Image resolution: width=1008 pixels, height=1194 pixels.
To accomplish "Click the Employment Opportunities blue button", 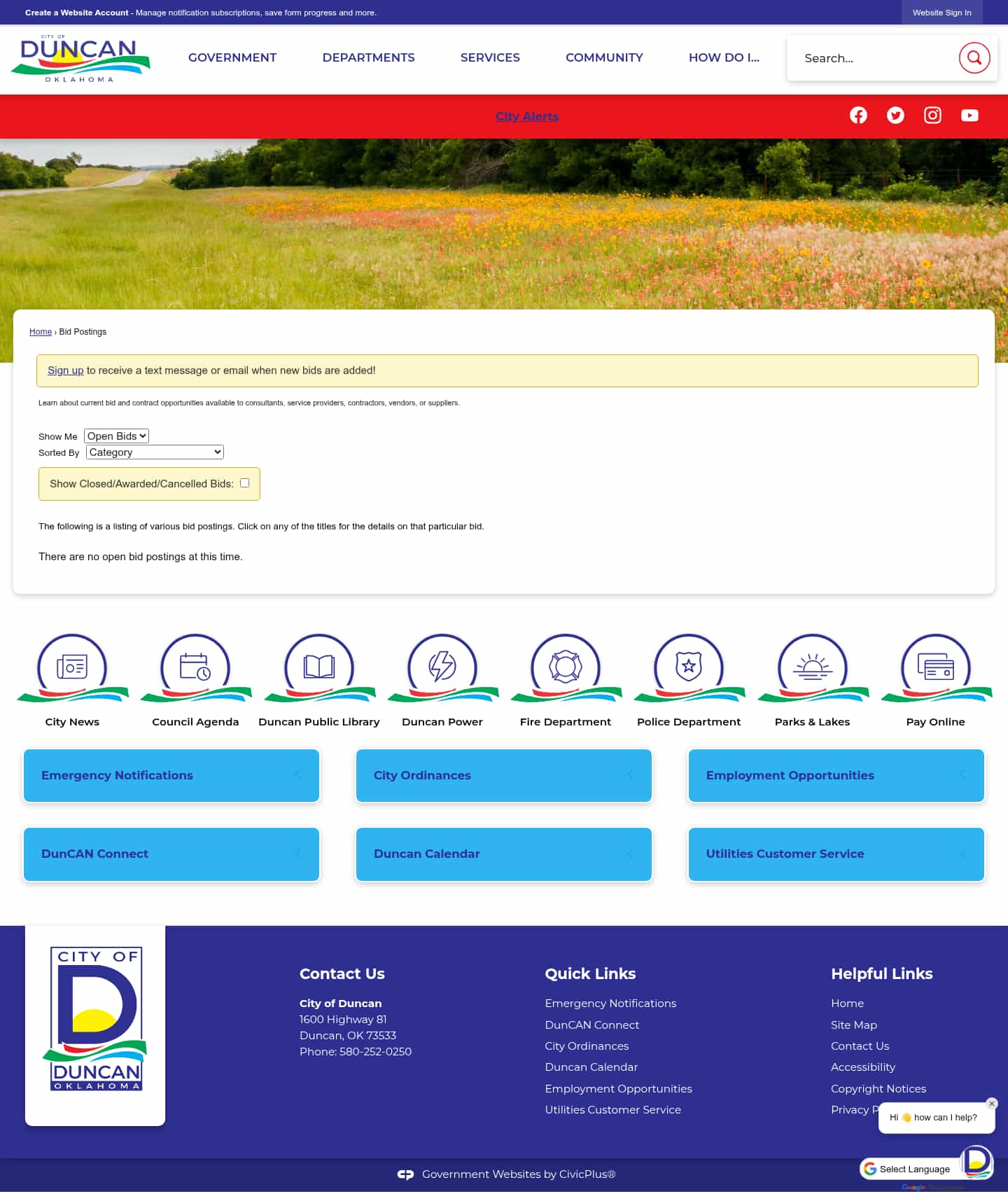I will 836,776.
